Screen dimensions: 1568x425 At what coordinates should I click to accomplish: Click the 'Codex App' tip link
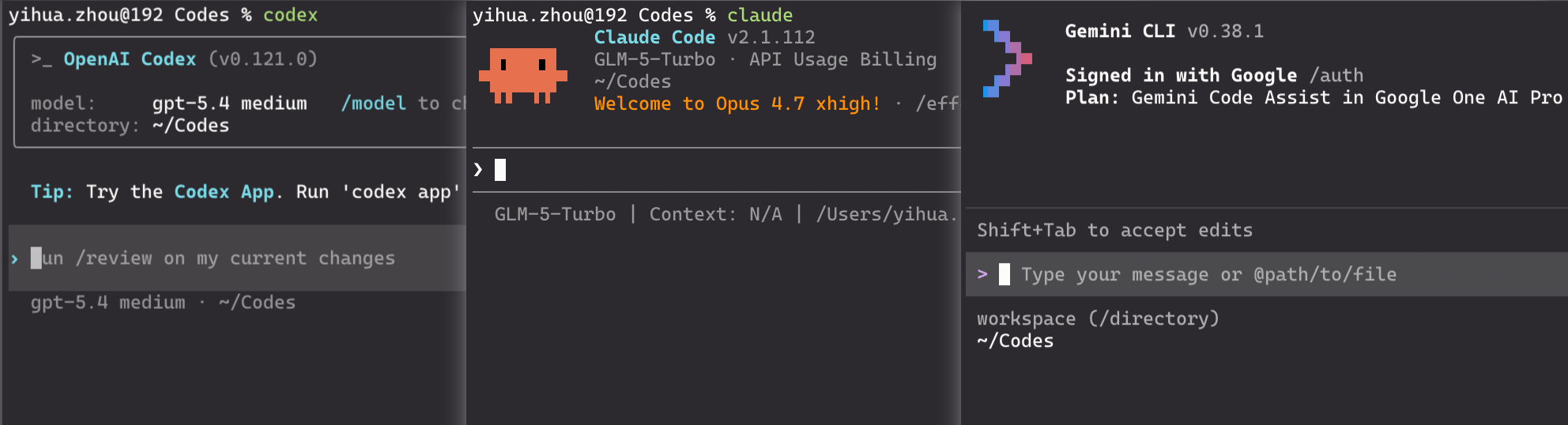[224, 192]
